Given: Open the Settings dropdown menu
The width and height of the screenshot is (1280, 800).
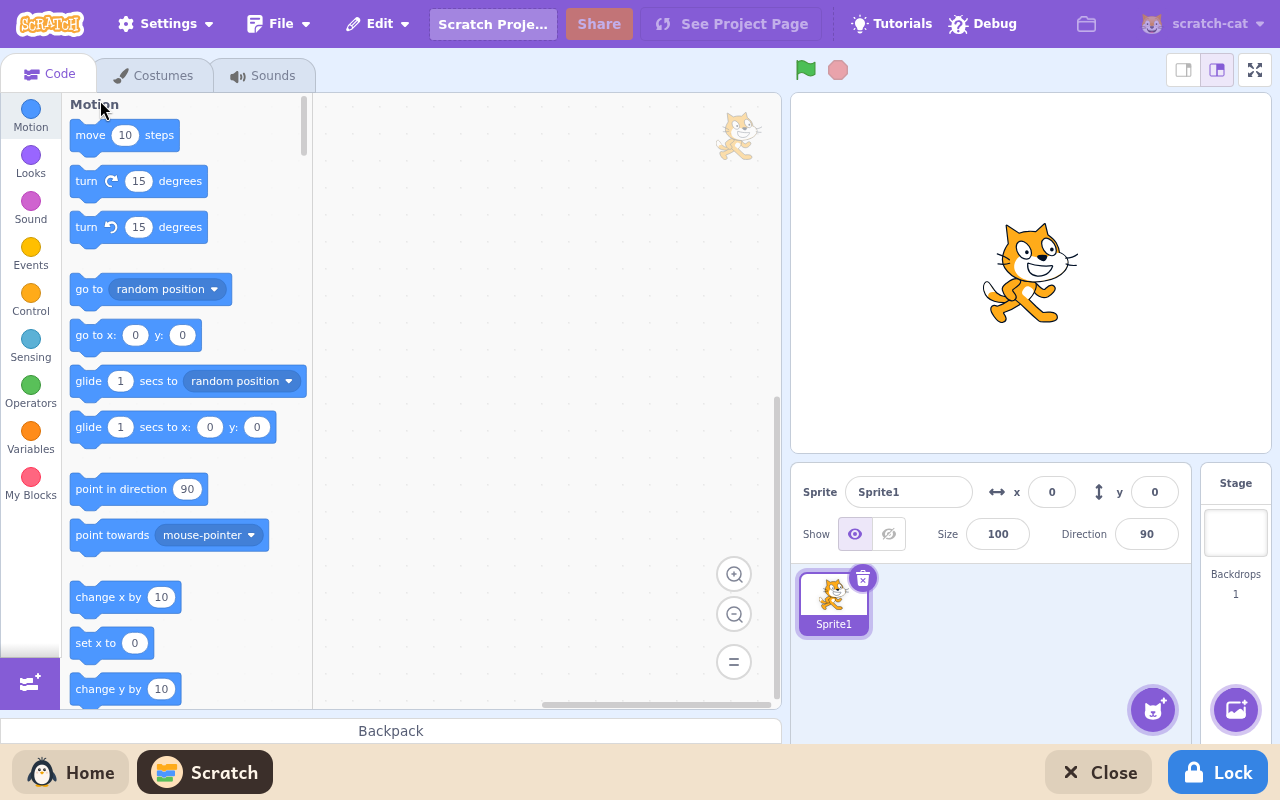Looking at the screenshot, I should coord(166,24).
